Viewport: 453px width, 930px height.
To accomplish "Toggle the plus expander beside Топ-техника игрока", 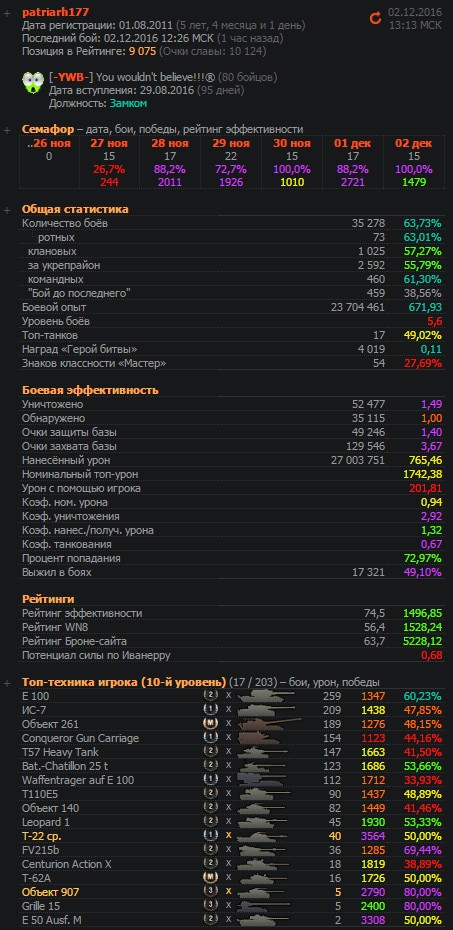I will [7, 683].
